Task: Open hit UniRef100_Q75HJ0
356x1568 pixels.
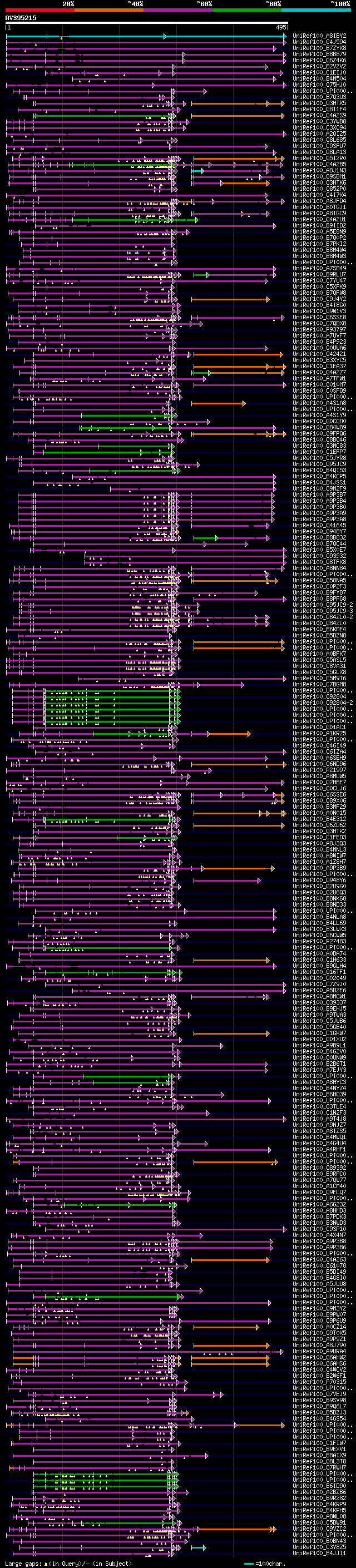Action: pyautogui.click(x=319, y=85)
